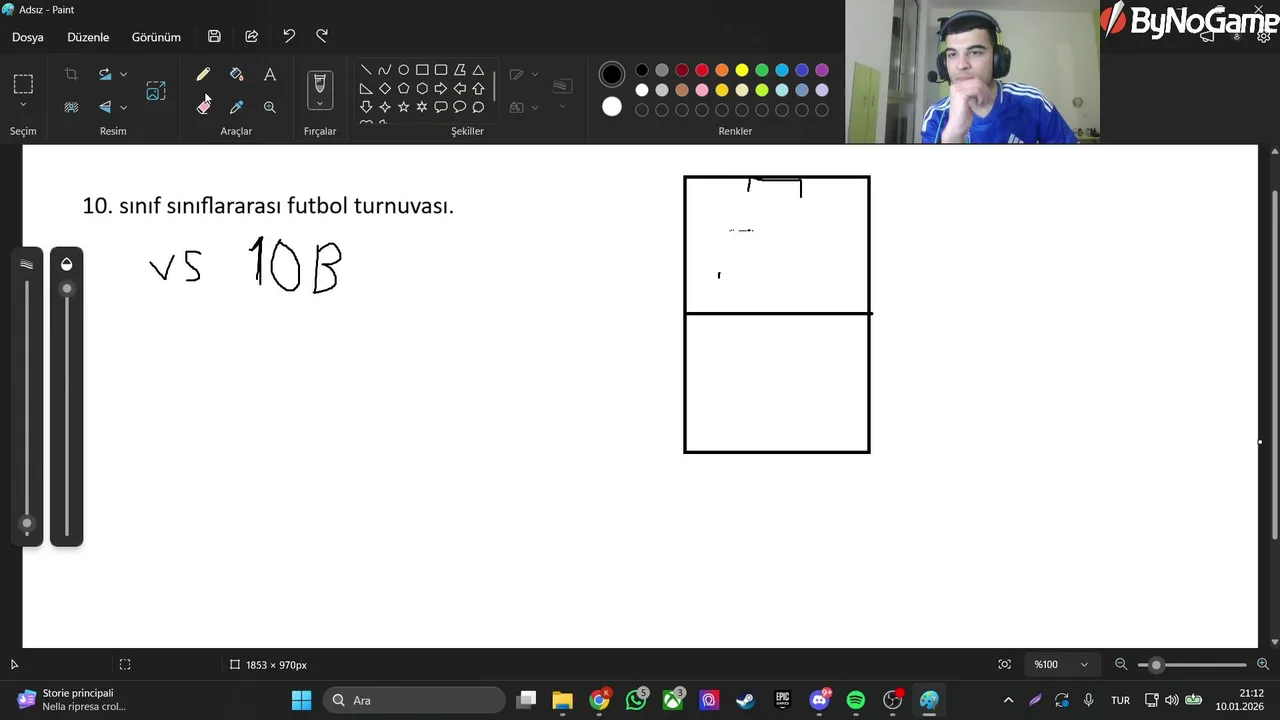Pick the Pentagon shape
Screen dimensions: 1280x720
pos(403,88)
